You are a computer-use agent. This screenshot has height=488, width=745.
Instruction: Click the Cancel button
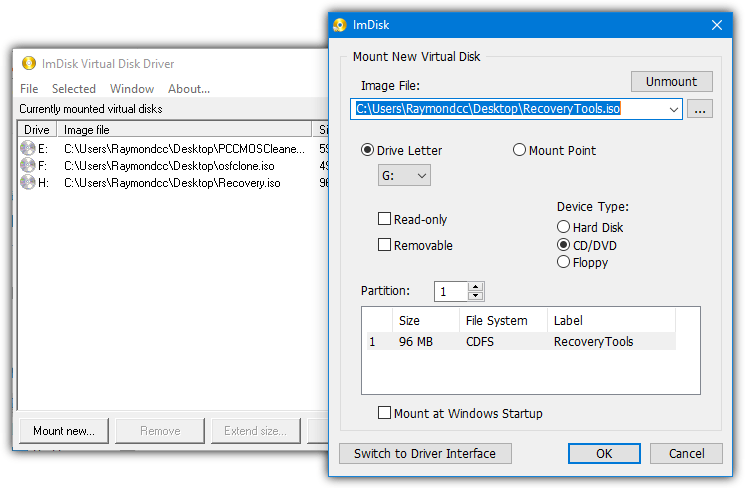pos(687,453)
